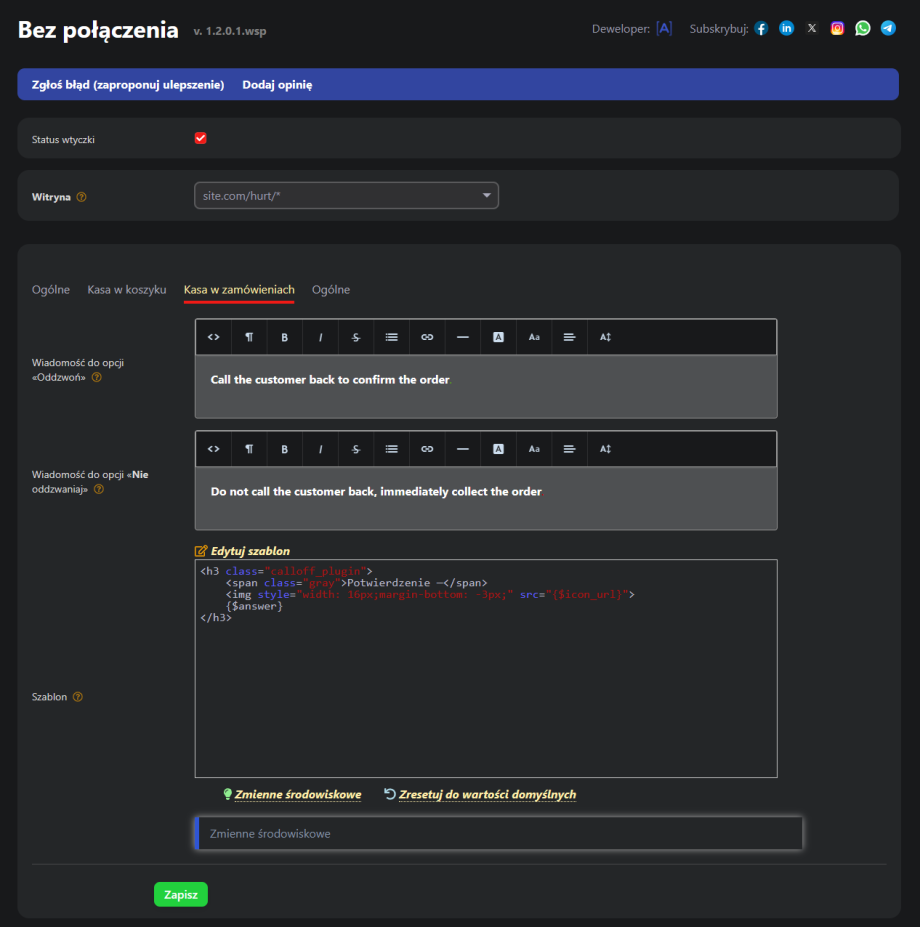920x927 pixels.
Task: Click help icon beside Szablon label
Action: pos(78,697)
